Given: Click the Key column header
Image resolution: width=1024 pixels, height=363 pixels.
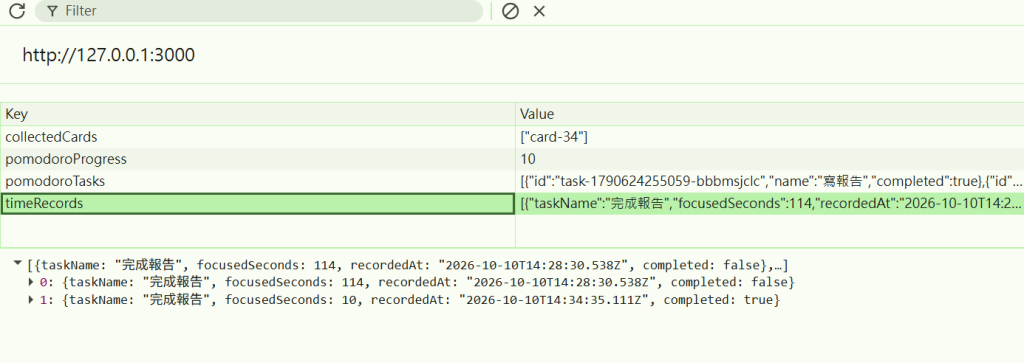Looking at the screenshot, I should pyautogui.click(x=258, y=114).
